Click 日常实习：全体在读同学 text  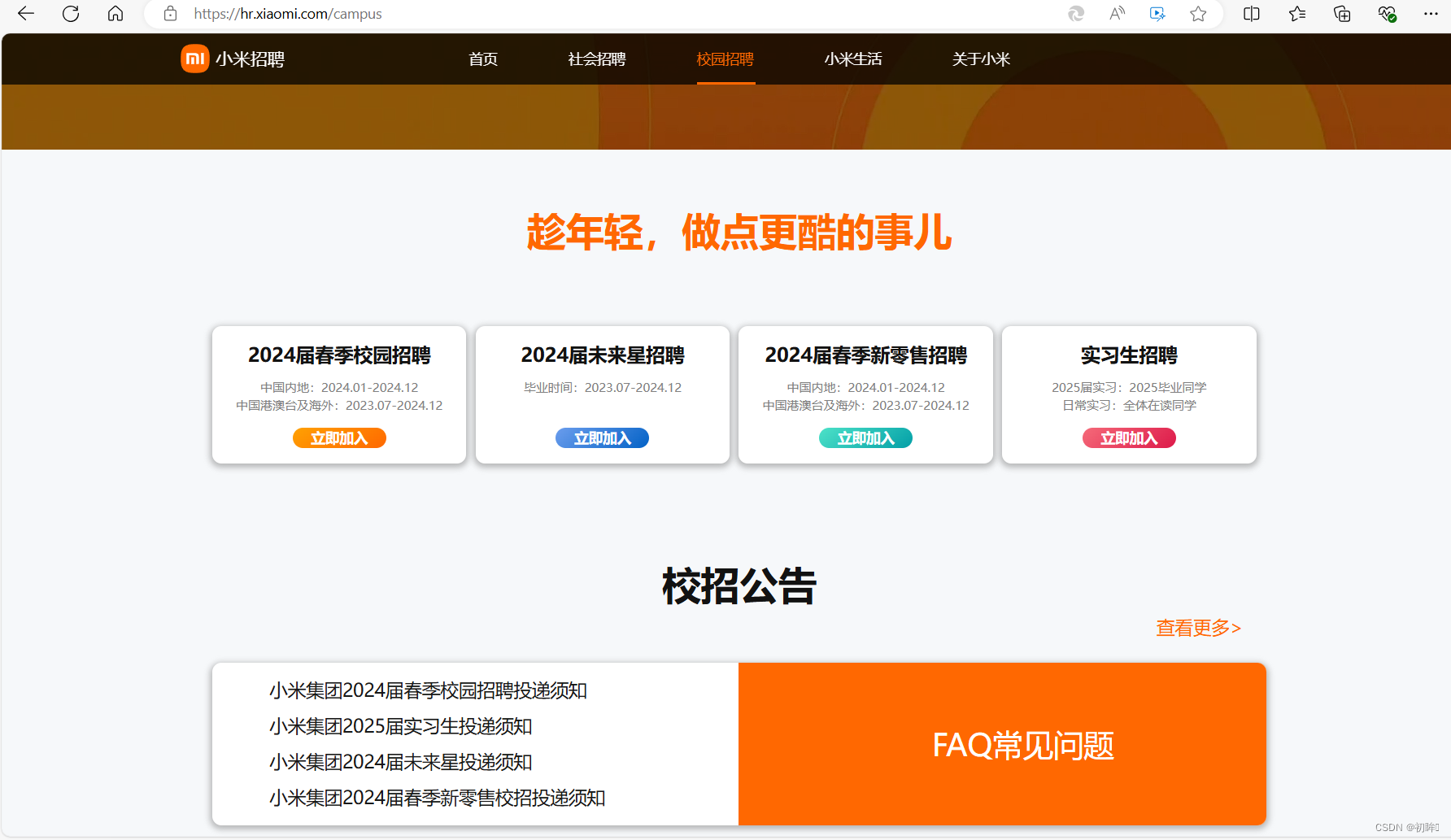point(1129,406)
